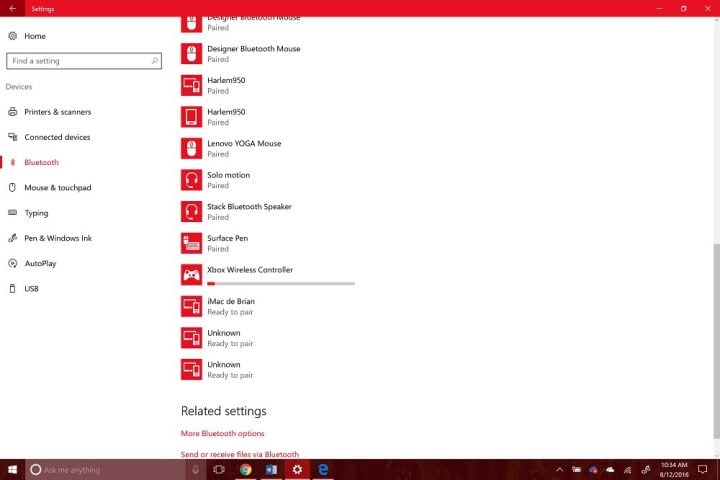Open the clock showing 10:34 AM

coord(674,469)
